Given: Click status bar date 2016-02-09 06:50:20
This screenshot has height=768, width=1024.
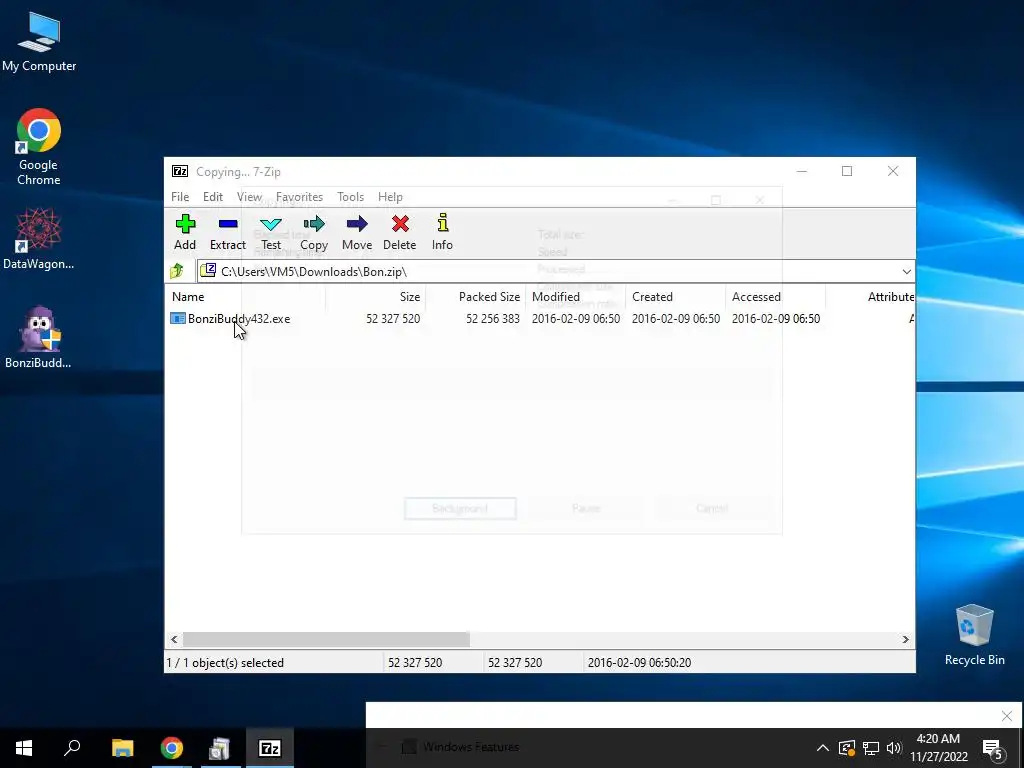Looking at the screenshot, I should [x=639, y=663].
